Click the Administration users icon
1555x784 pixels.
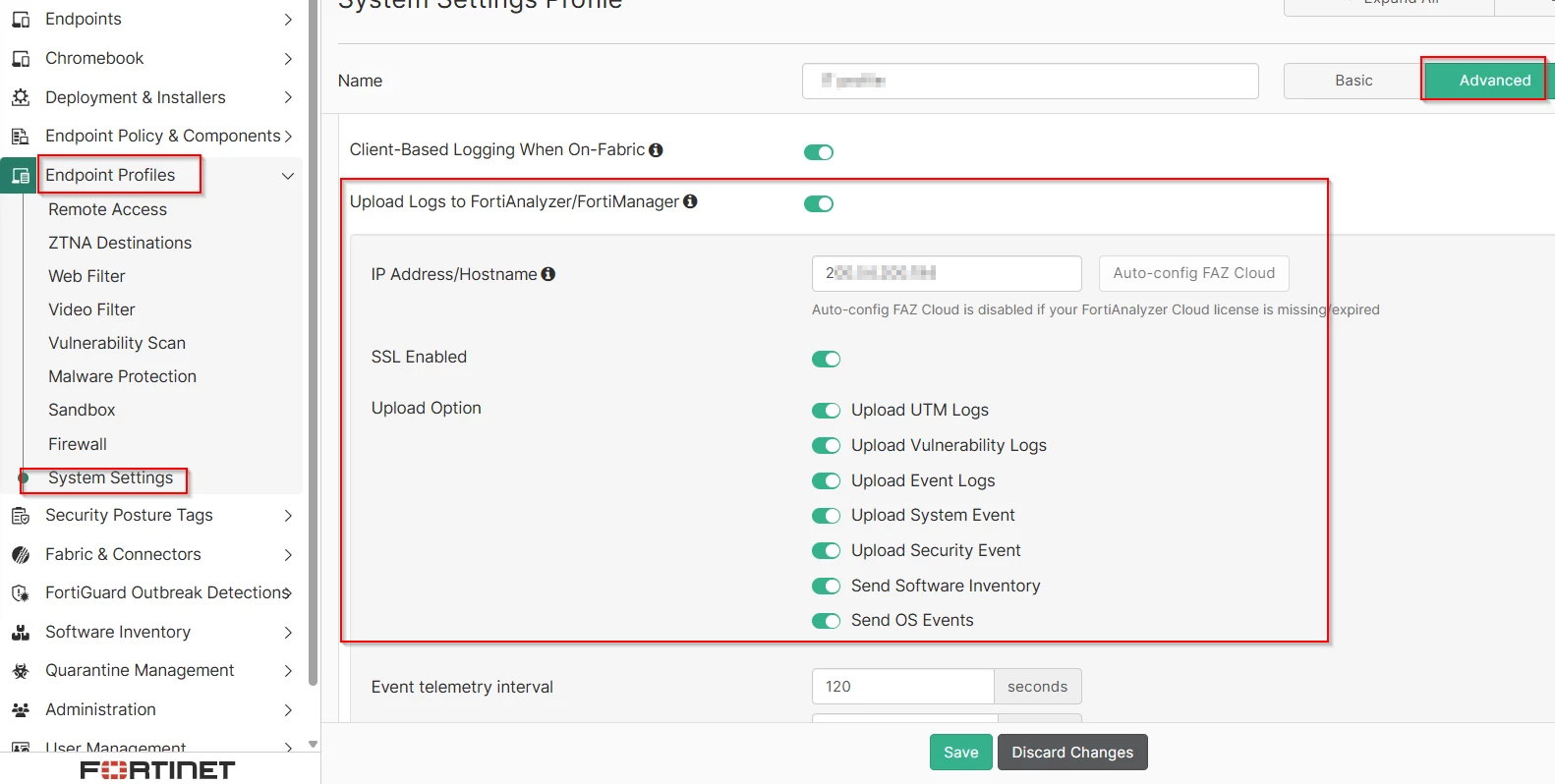(x=21, y=710)
